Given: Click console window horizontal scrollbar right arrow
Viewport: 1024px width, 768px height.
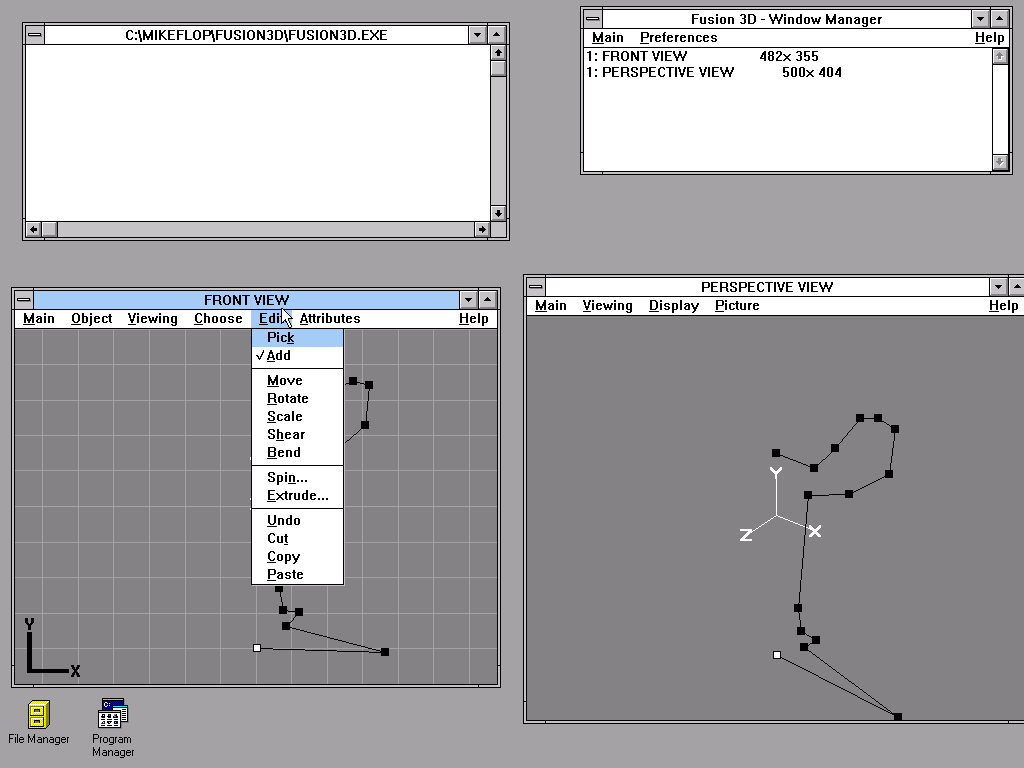Looking at the screenshot, I should tap(482, 230).
